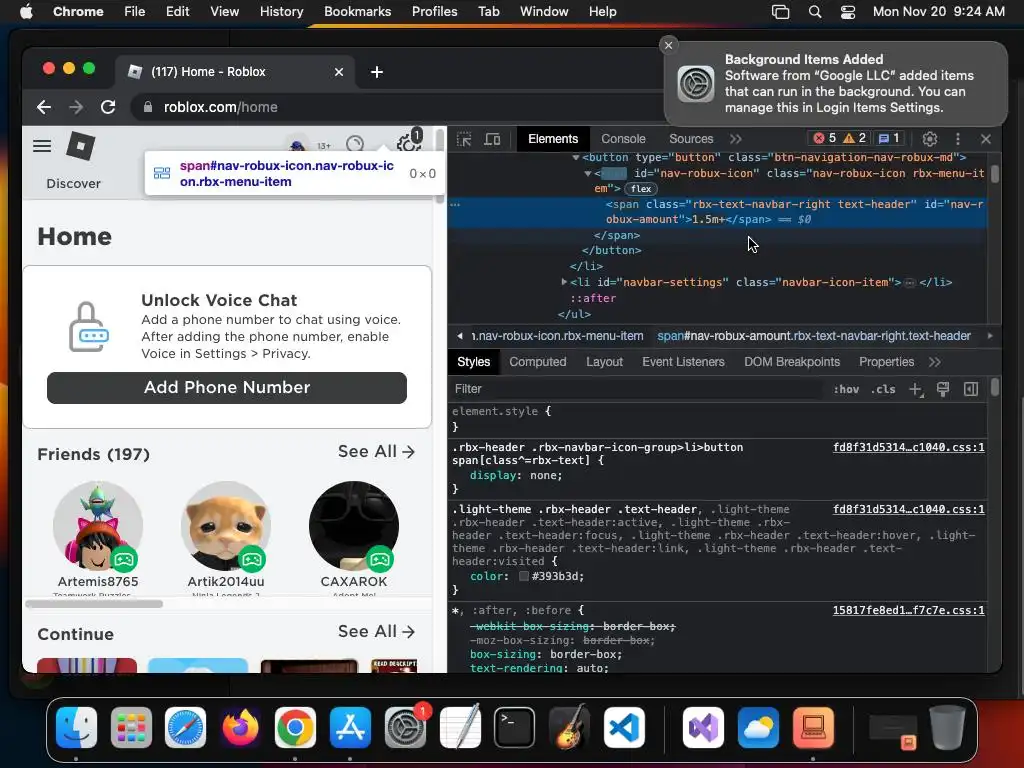
Task: Select the span#nav-robux-amount breadcrumb
Action: (x=814, y=336)
